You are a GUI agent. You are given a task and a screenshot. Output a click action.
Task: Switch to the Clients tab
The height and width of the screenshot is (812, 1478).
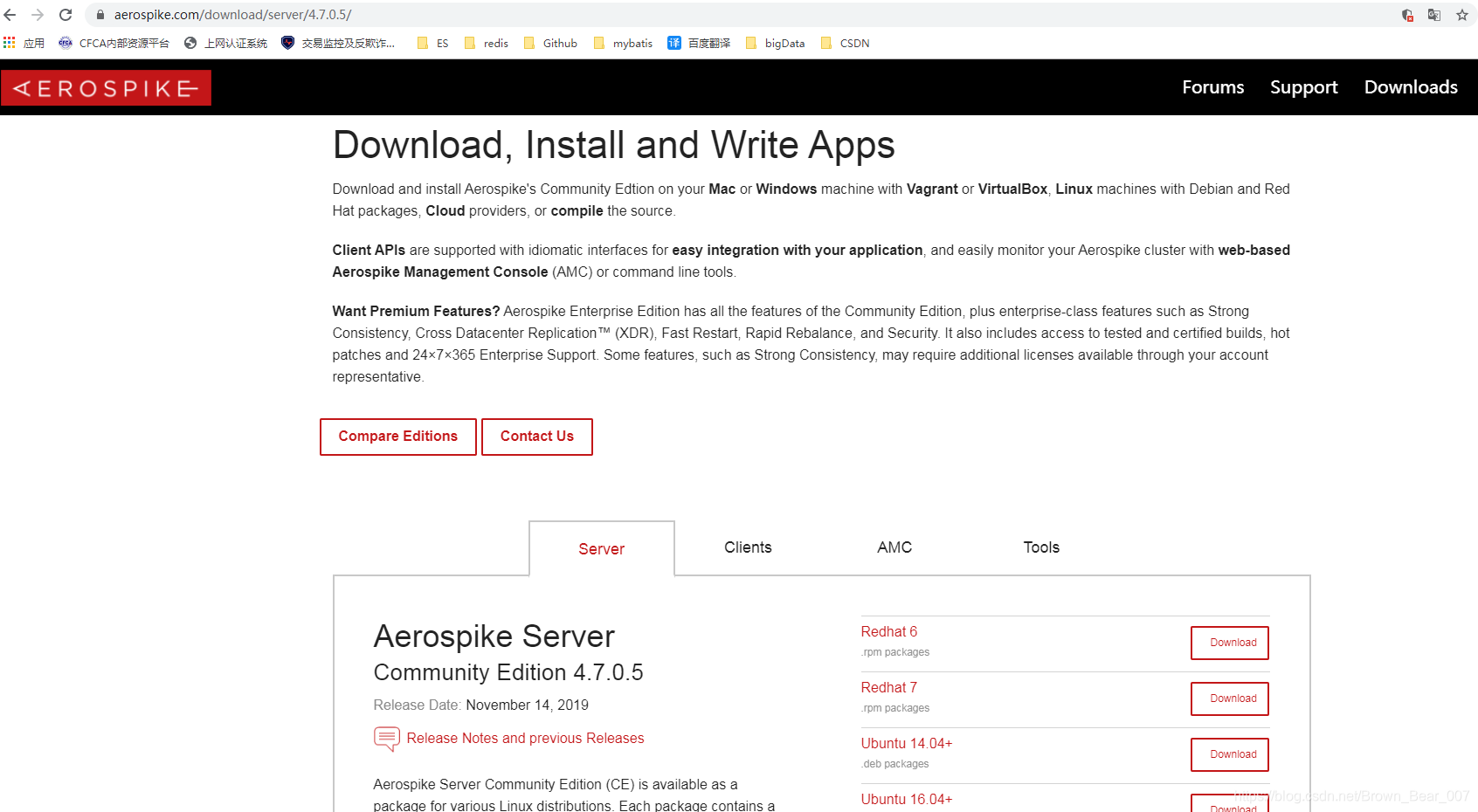[x=748, y=547]
